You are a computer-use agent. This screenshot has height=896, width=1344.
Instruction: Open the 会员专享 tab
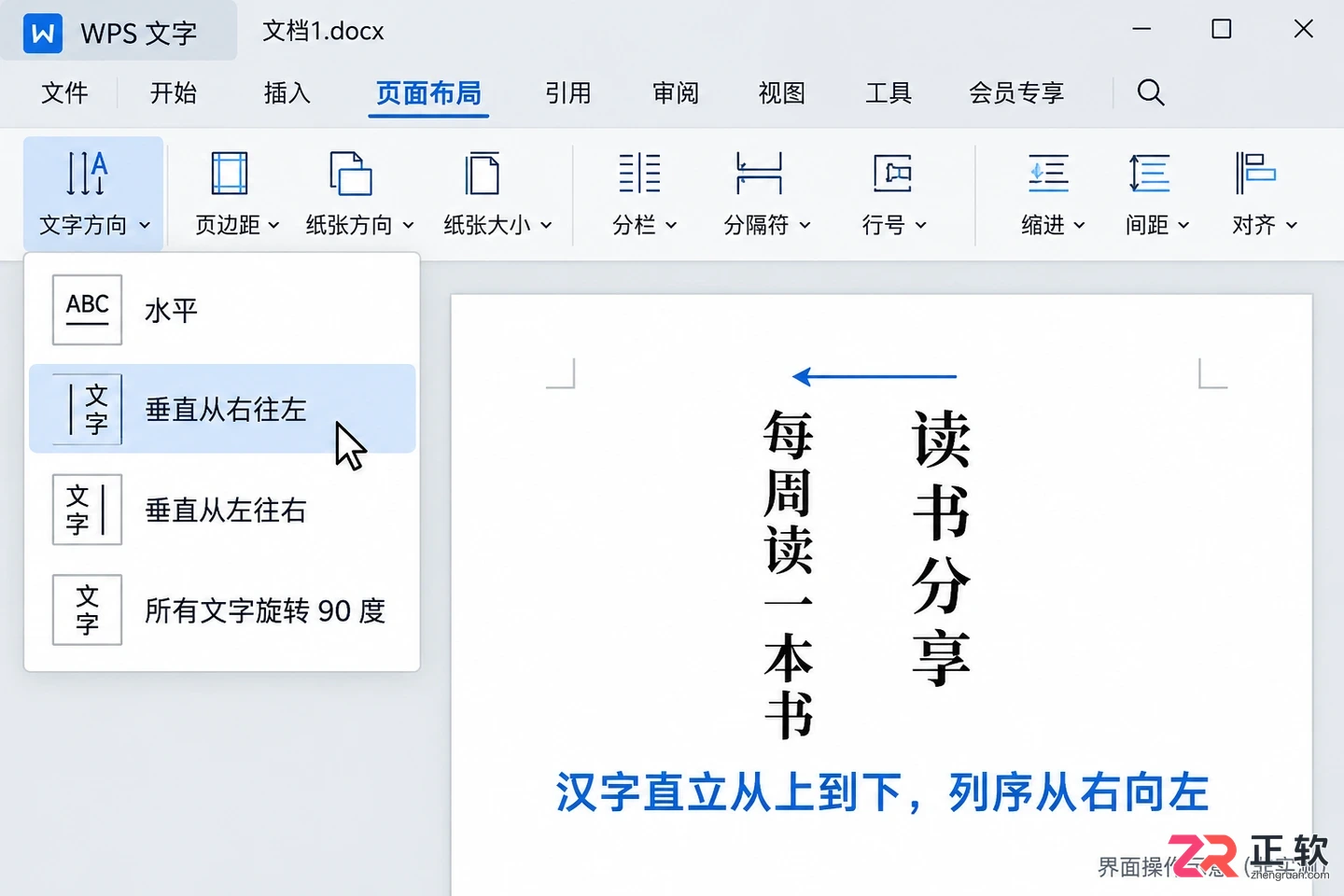point(1016,92)
